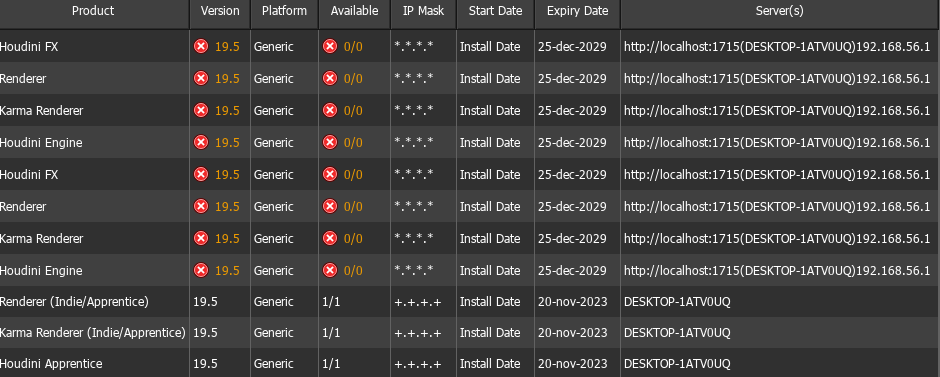Click the version error icon in the second Karma Renderer row
Image resolution: width=940 pixels, height=377 pixels.
pos(201,238)
